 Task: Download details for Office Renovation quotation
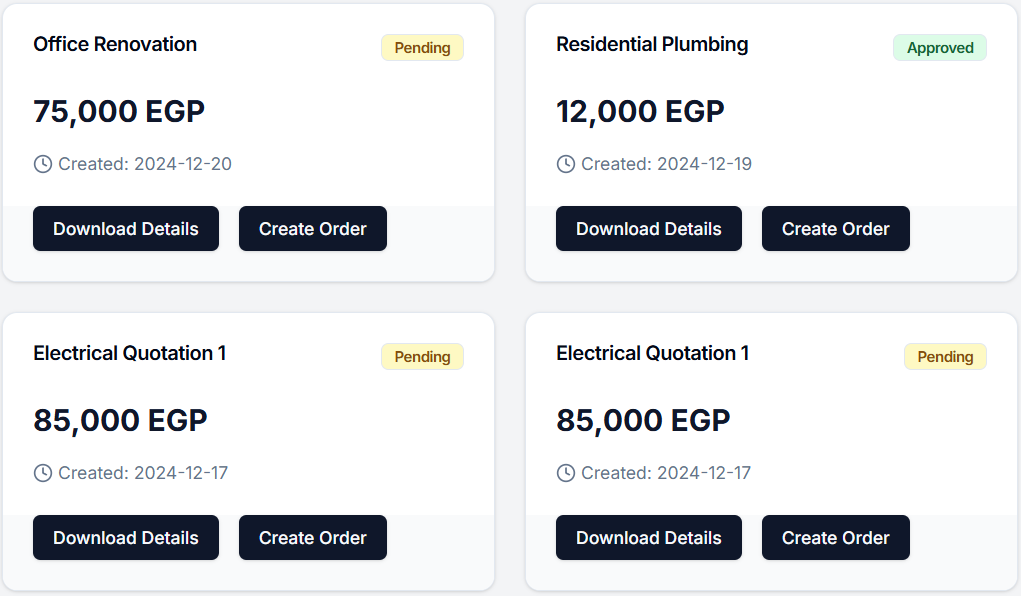coord(126,229)
